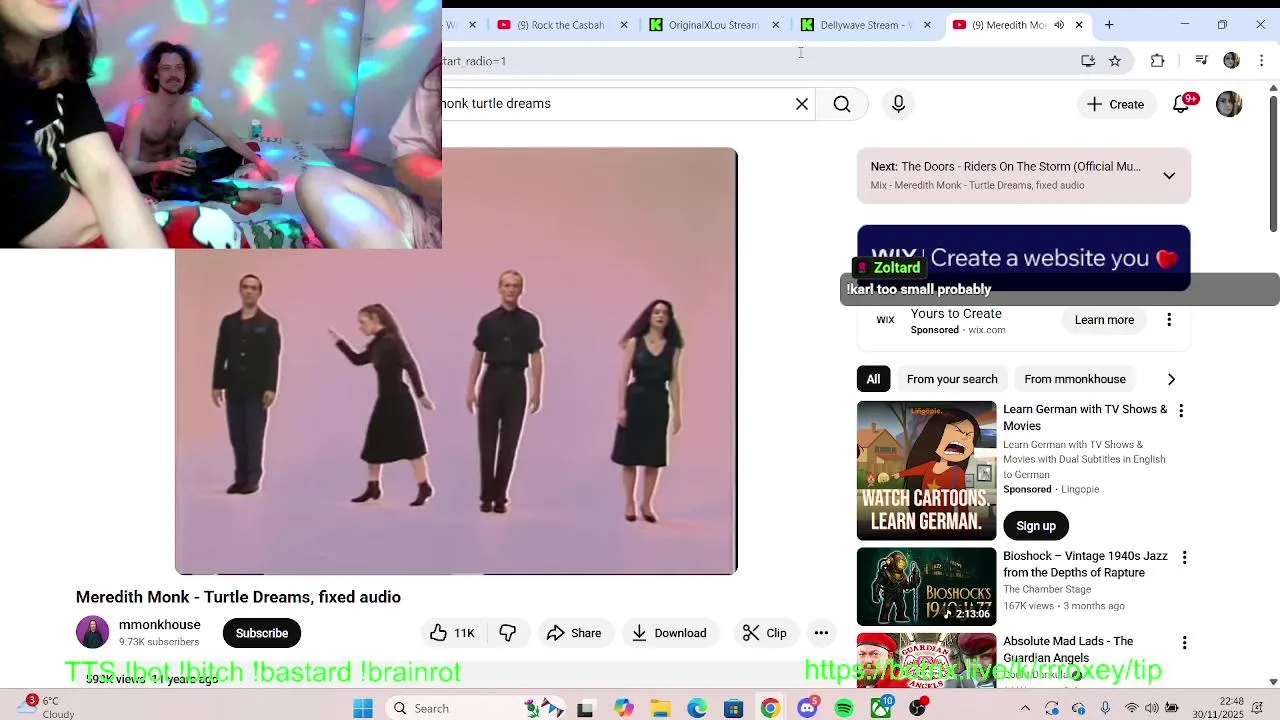Start voice search with microphone
The width and height of the screenshot is (1280, 720).
pyautogui.click(x=898, y=104)
